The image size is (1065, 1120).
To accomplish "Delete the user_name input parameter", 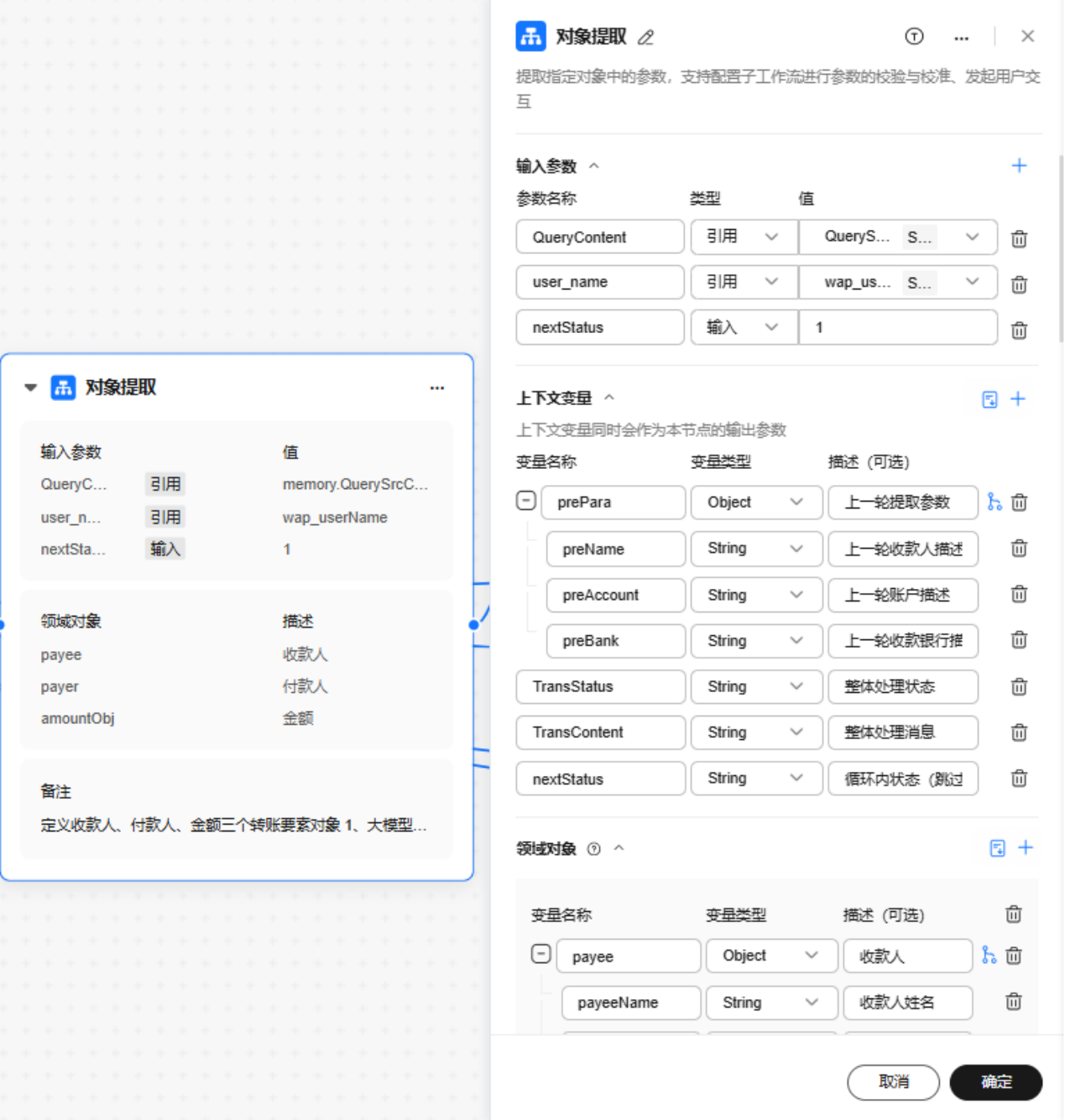I will tap(1019, 284).
